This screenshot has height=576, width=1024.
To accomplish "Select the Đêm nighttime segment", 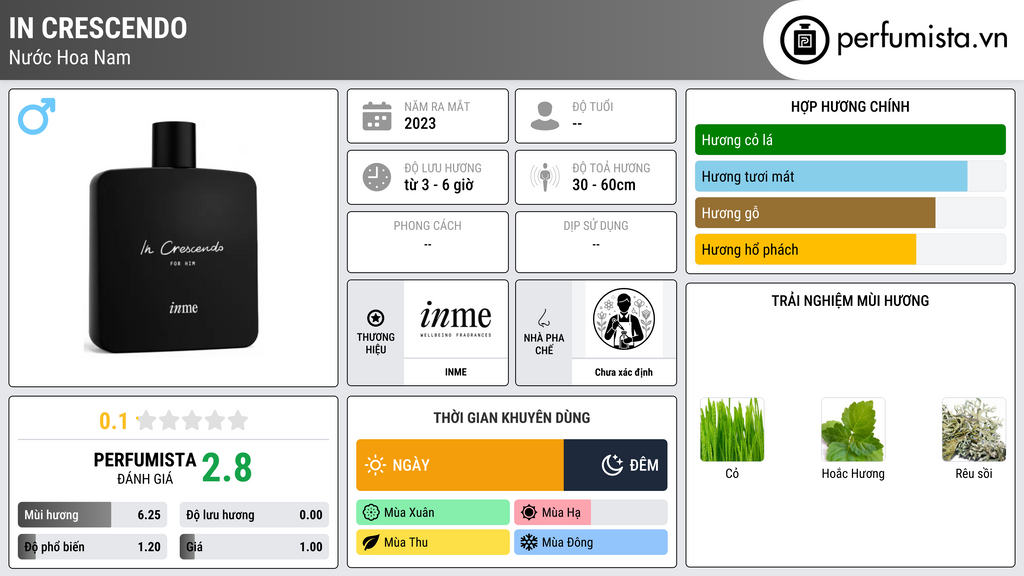I will (615, 465).
